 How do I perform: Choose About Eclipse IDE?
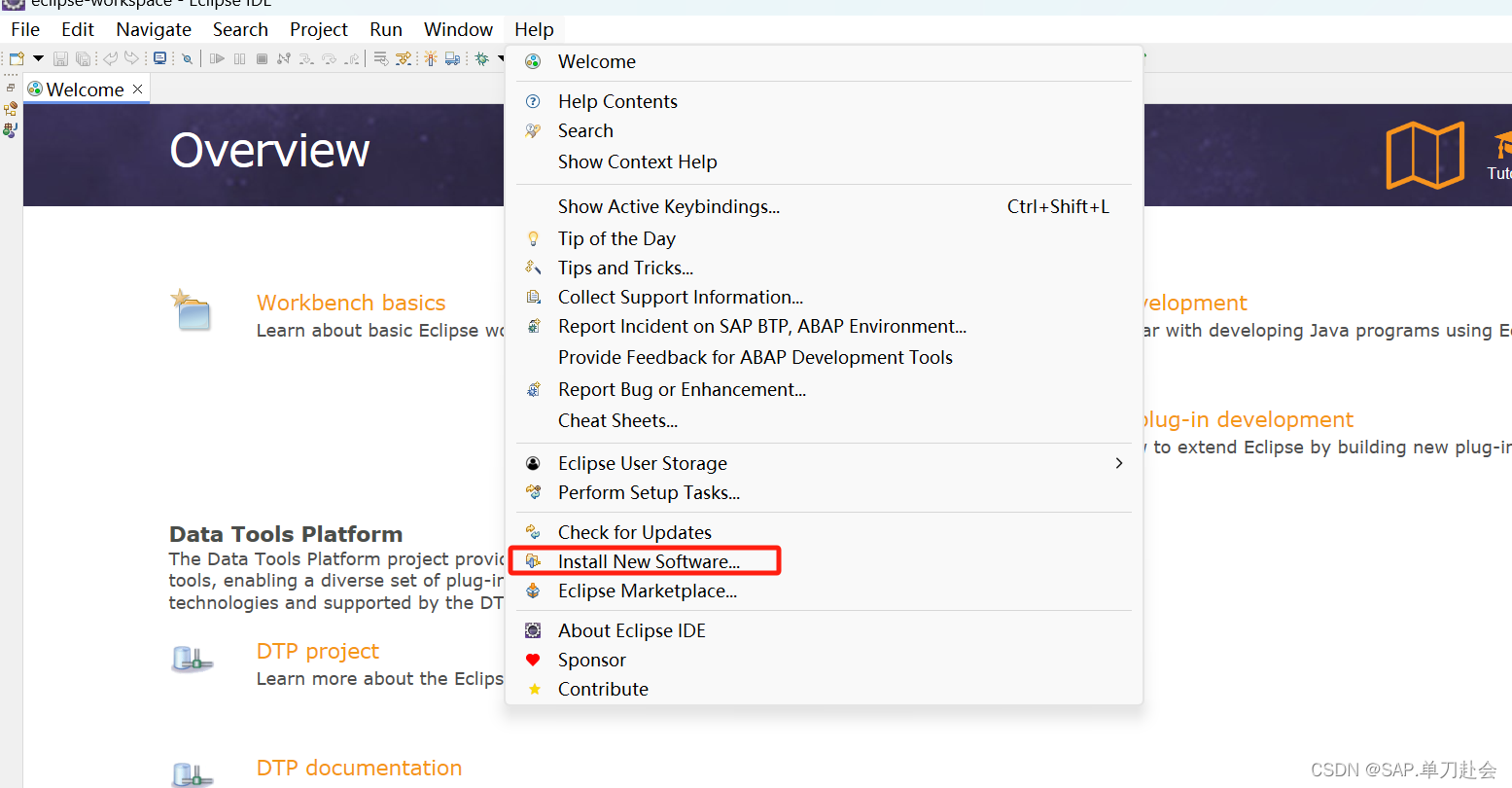click(824, 630)
